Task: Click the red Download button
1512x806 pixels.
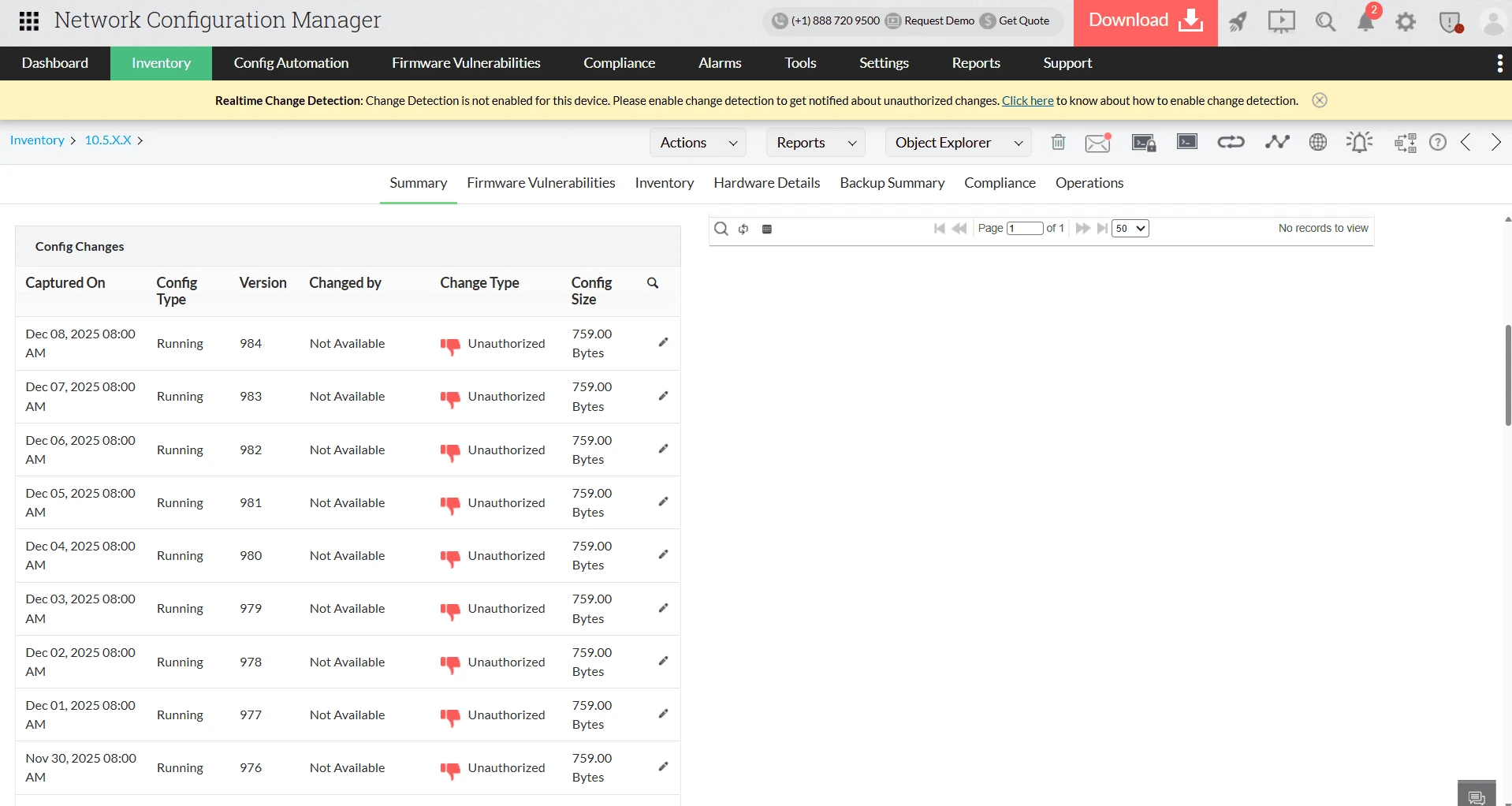Action: 1143,20
